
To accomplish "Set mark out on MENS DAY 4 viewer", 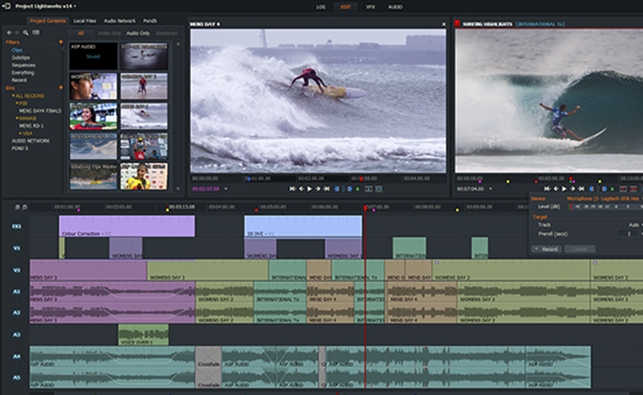I will [x=350, y=189].
